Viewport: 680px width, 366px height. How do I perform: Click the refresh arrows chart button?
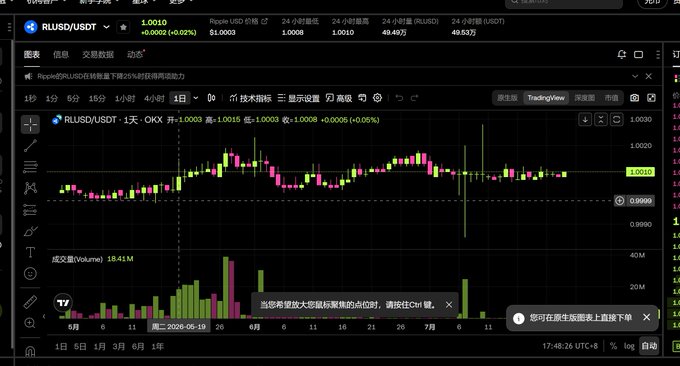point(616,119)
